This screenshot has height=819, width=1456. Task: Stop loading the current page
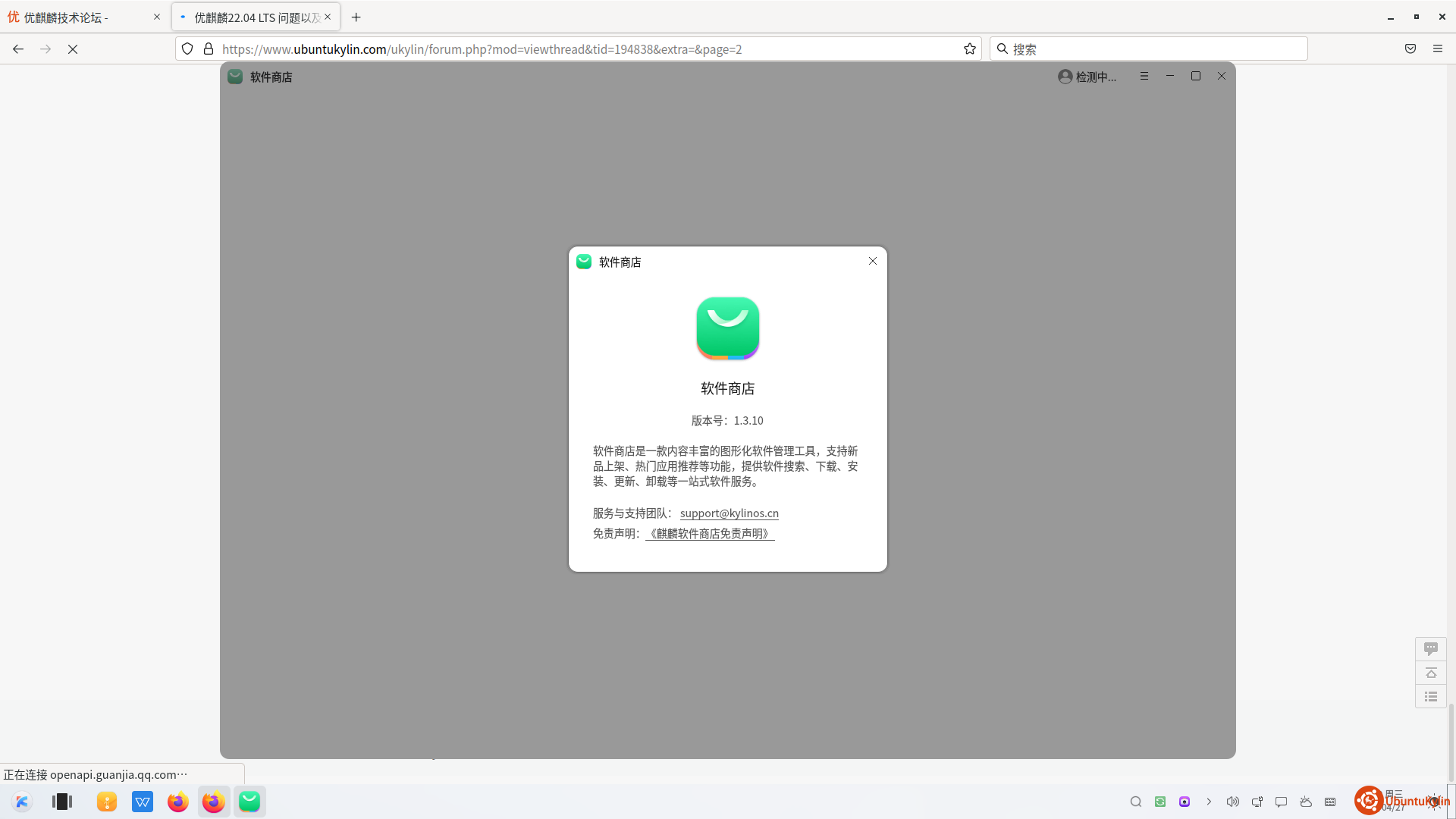73,49
